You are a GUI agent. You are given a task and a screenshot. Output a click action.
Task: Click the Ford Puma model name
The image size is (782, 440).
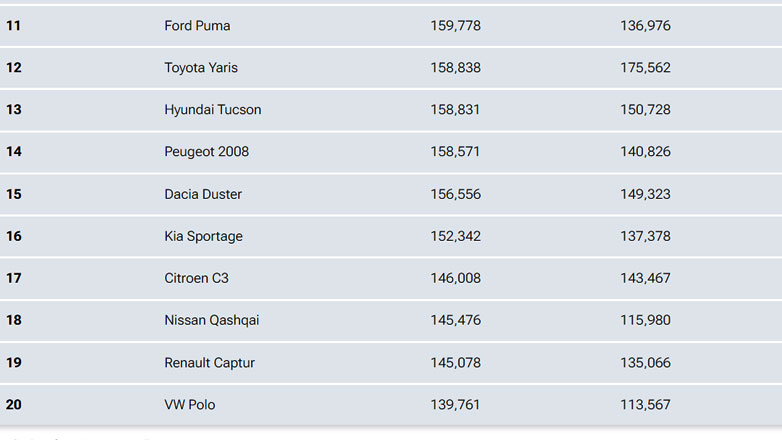pyautogui.click(x=197, y=26)
